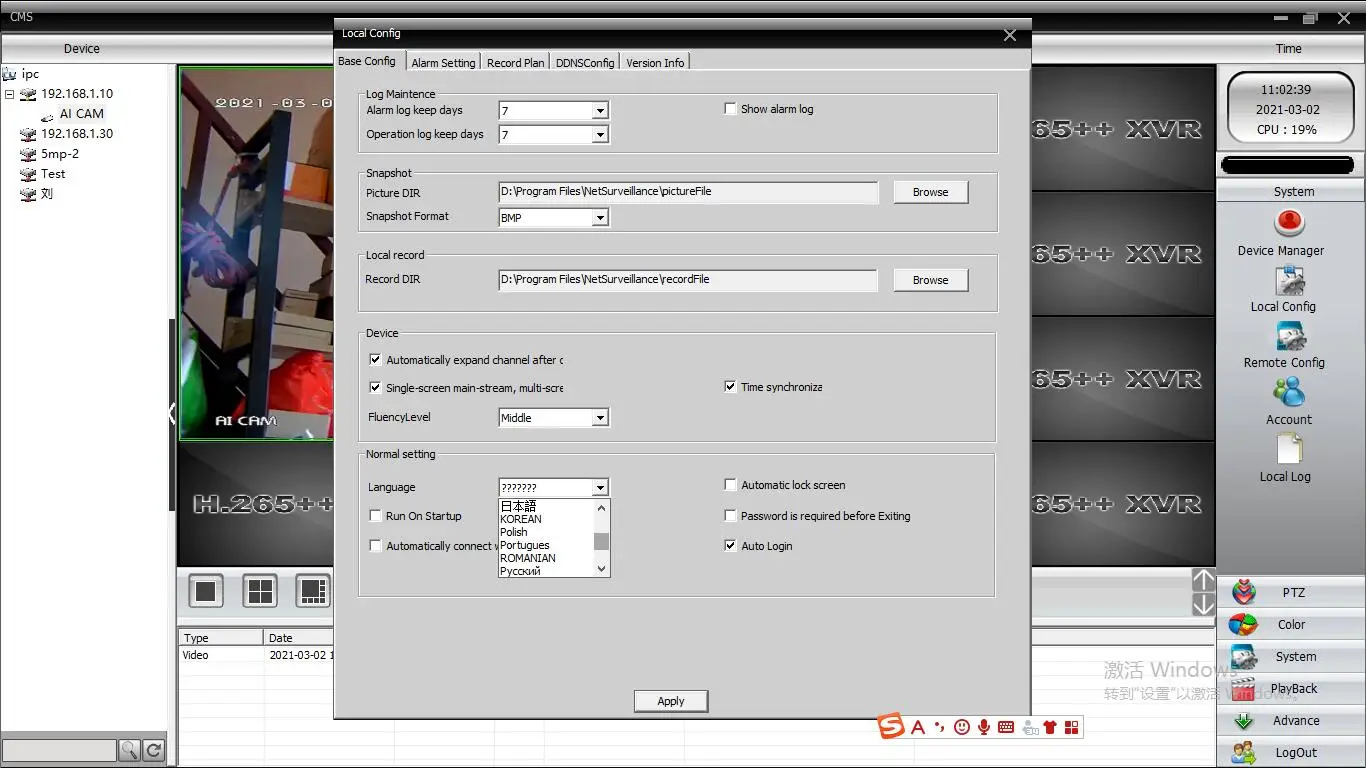Open the PlayBack panel
The width and height of the screenshot is (1366, 768).
[x=1291, y=689]
